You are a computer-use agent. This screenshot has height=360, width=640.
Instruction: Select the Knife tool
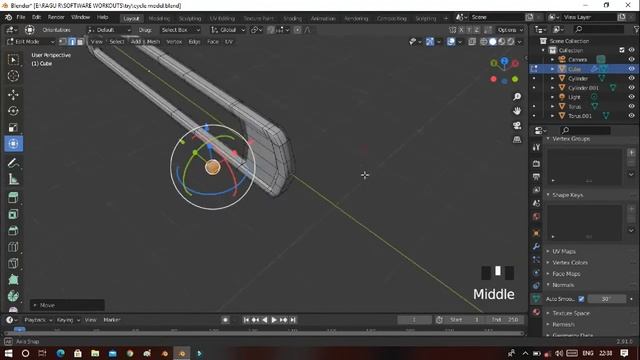[13, 263]
